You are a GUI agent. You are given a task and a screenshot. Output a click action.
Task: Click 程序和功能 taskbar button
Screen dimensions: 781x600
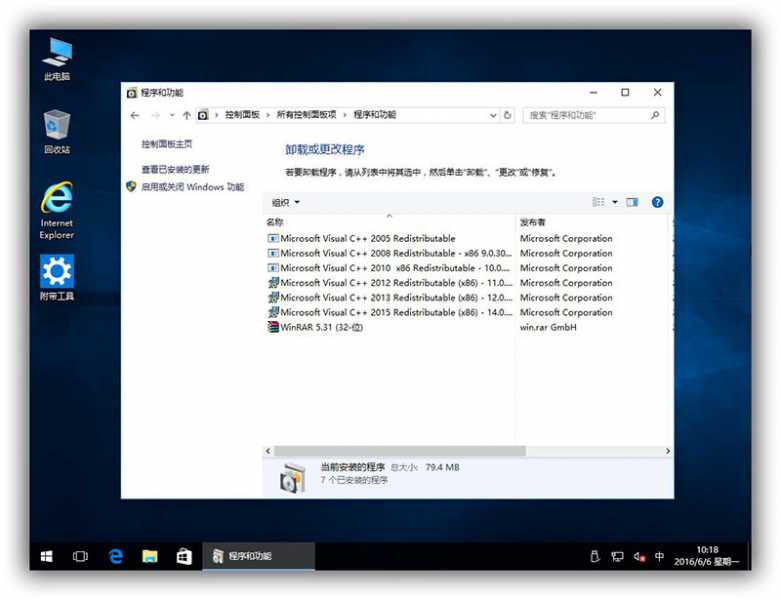click(x=259, y=556)
